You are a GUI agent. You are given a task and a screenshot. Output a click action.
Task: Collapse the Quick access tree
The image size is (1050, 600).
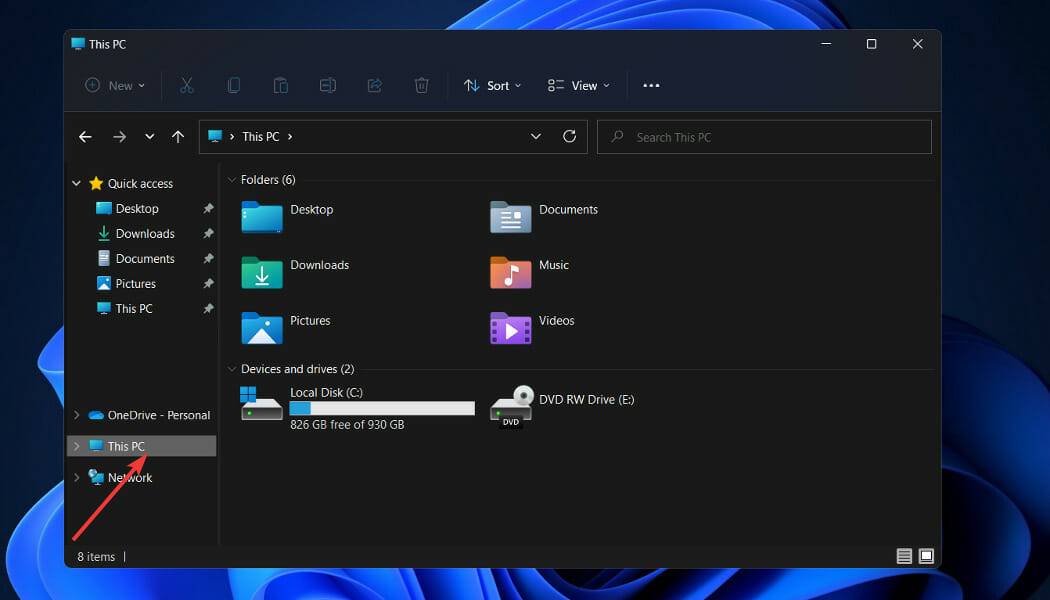pos(77,184)
